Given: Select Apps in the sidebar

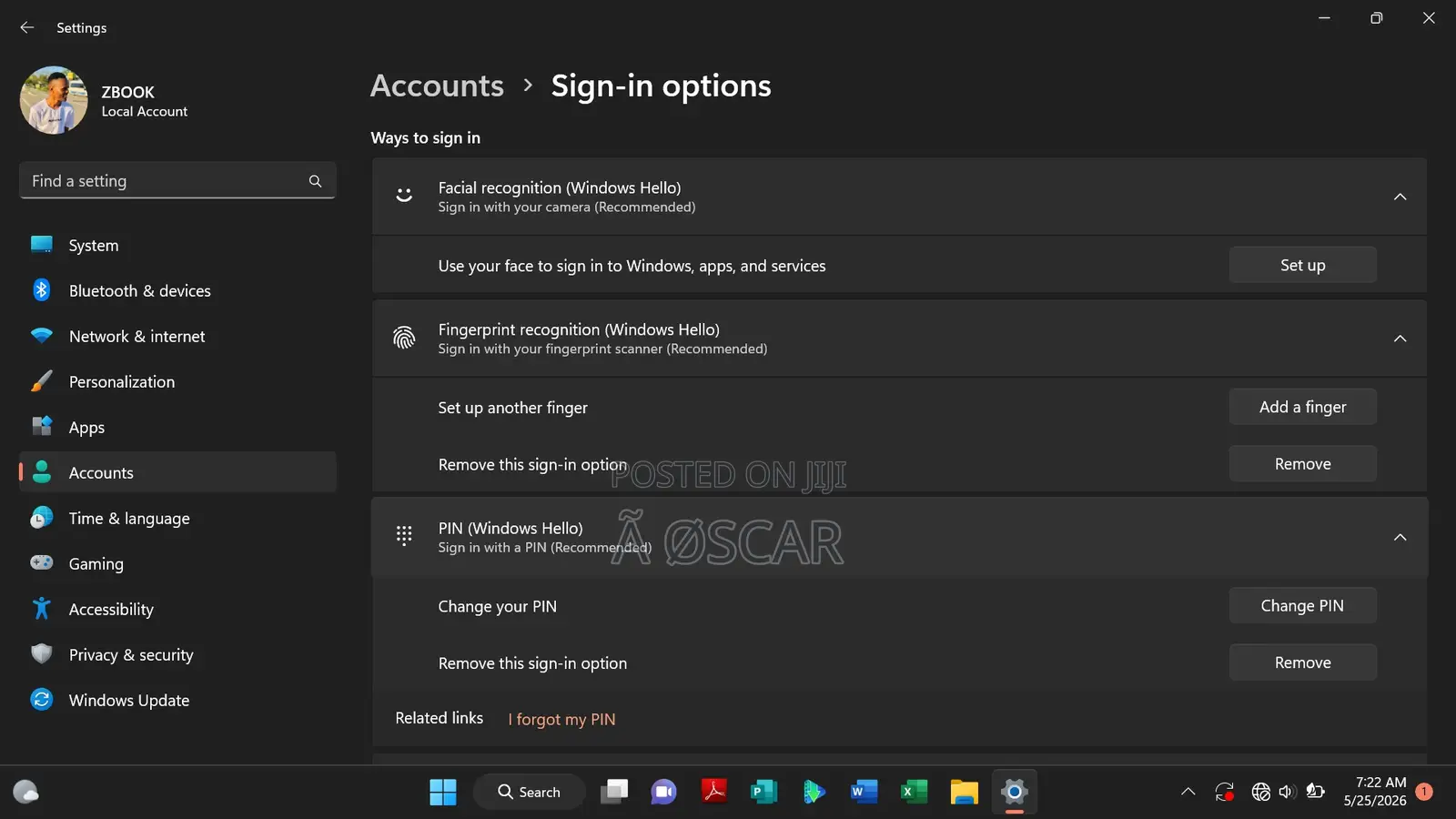Looking at the screenshot, I should pyautogui.click(x=178, y=427).
